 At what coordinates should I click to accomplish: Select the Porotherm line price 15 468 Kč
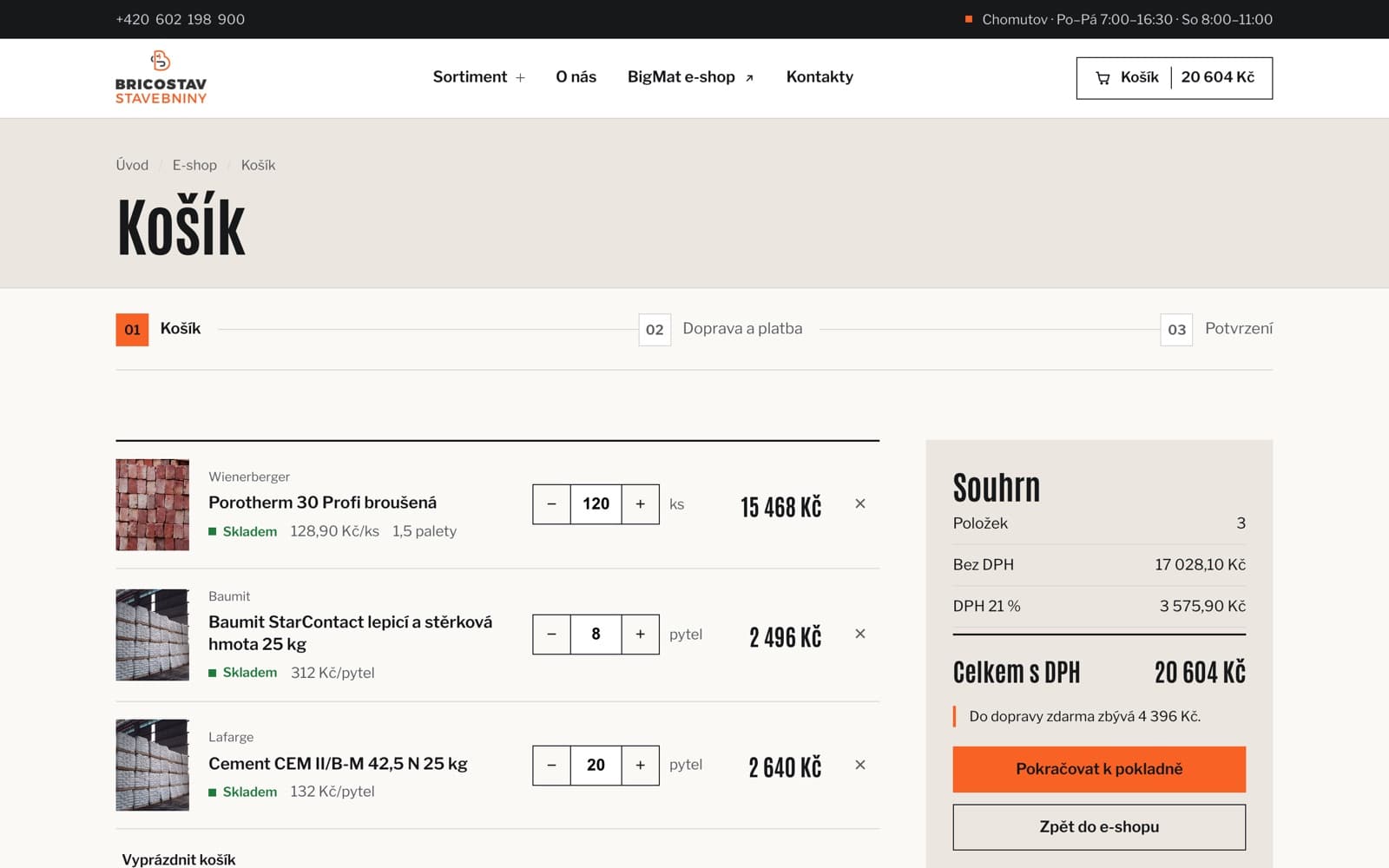point(780,507)
